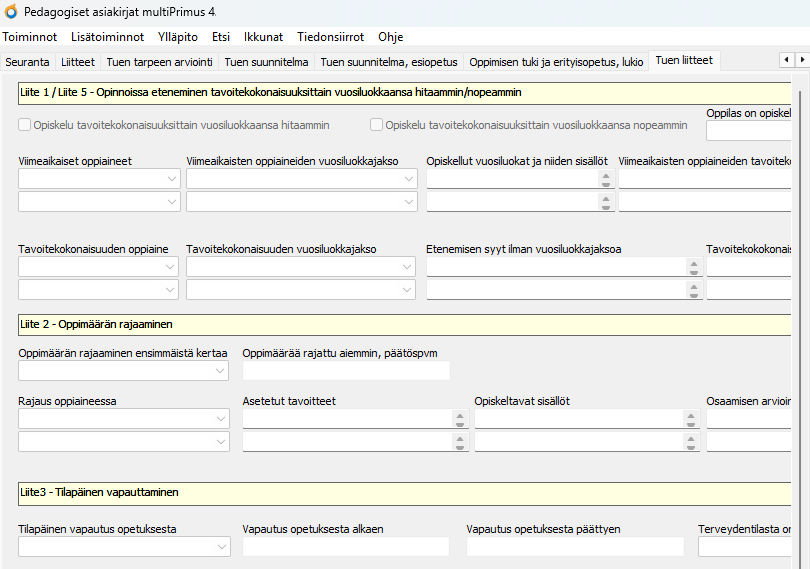Focus the Oppimäärää rajattu aiemmin päätöspvm field
Screen dimensions: 810x569
coord(345,371)
